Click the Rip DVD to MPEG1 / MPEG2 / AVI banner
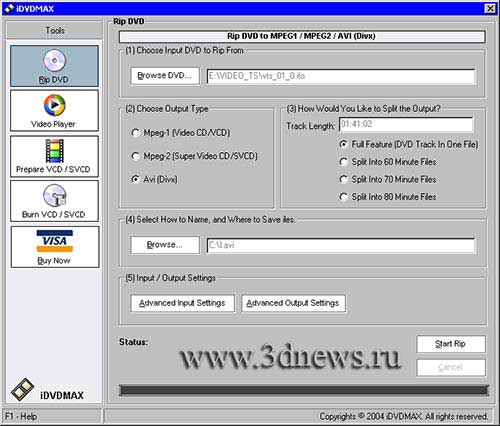 point(302,36)
